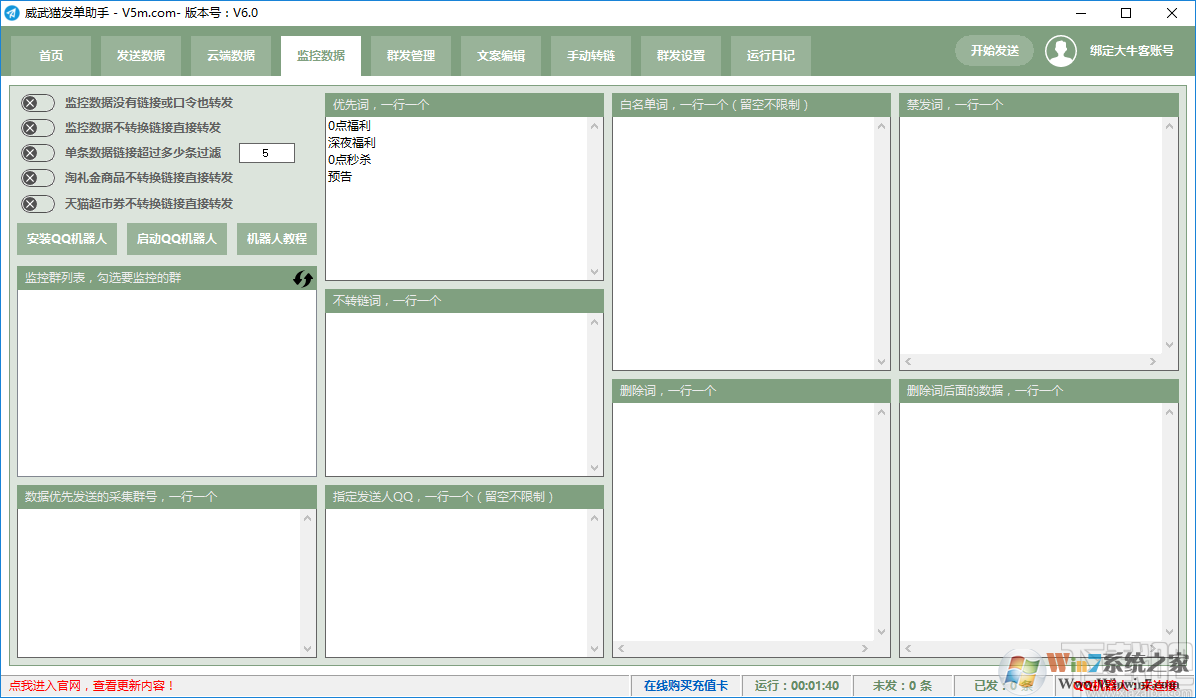The width and height of the screenshot is (1196, 698).
Task: Click scroll-up arrow in 白名单词 box
Action: [x=882, y=126]
